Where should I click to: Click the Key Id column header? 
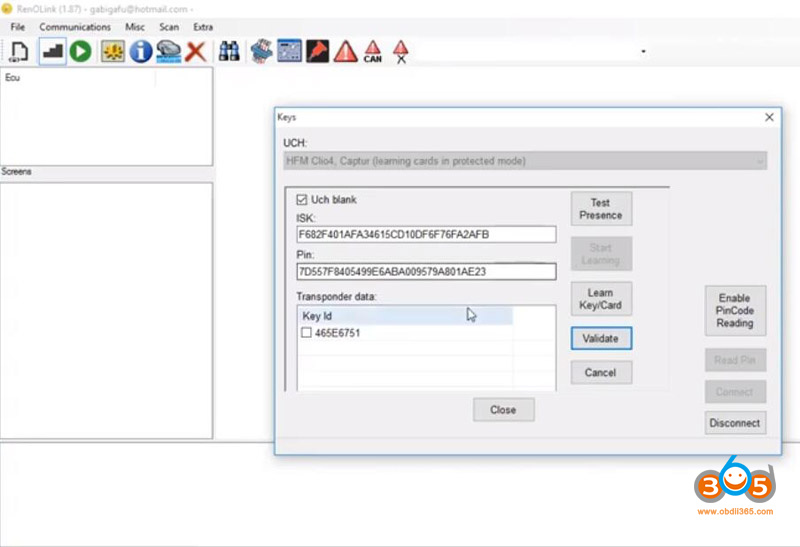(405, 316)
